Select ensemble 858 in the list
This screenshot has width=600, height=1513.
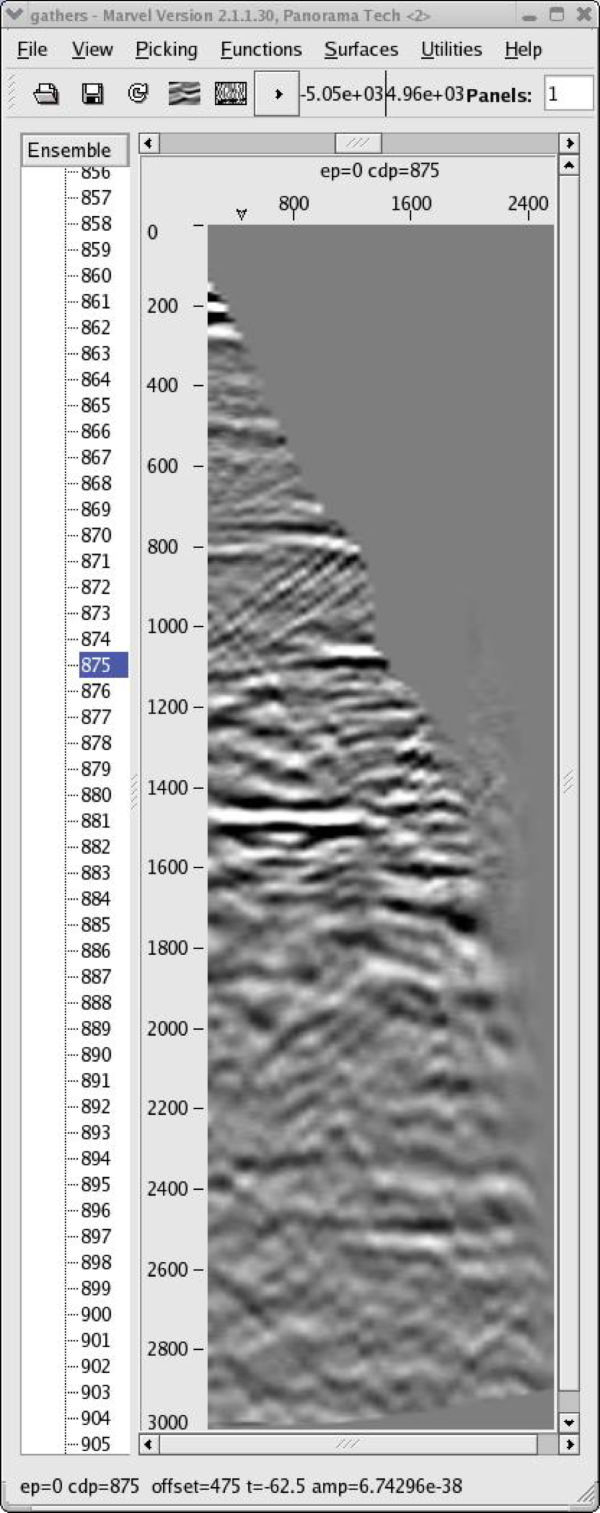[96, 224]
